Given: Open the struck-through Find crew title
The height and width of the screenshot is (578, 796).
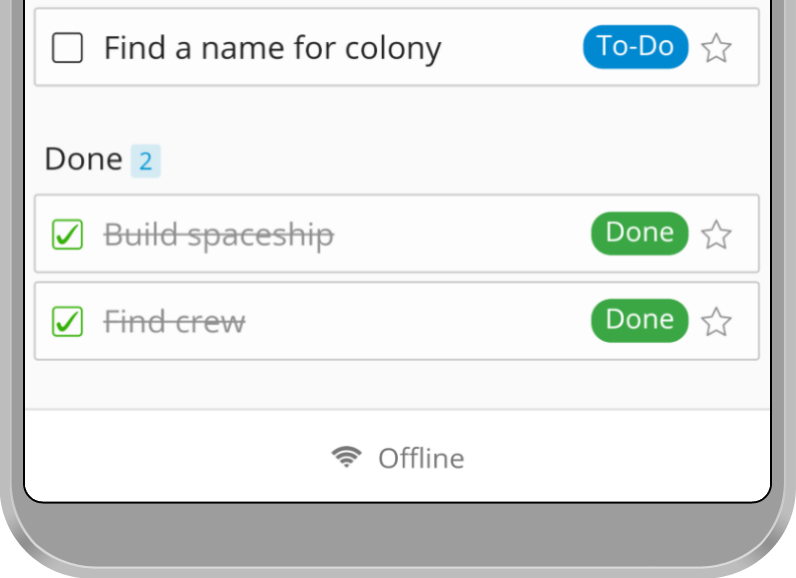Looking at the screenshot, I should [x=175, y=322].
